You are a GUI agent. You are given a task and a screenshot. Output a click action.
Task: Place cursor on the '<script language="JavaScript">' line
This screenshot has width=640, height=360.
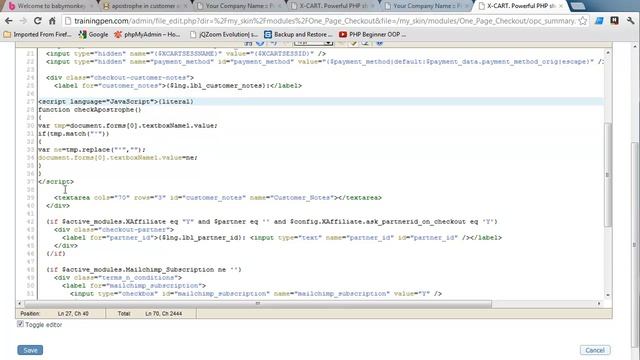point(116,101)
